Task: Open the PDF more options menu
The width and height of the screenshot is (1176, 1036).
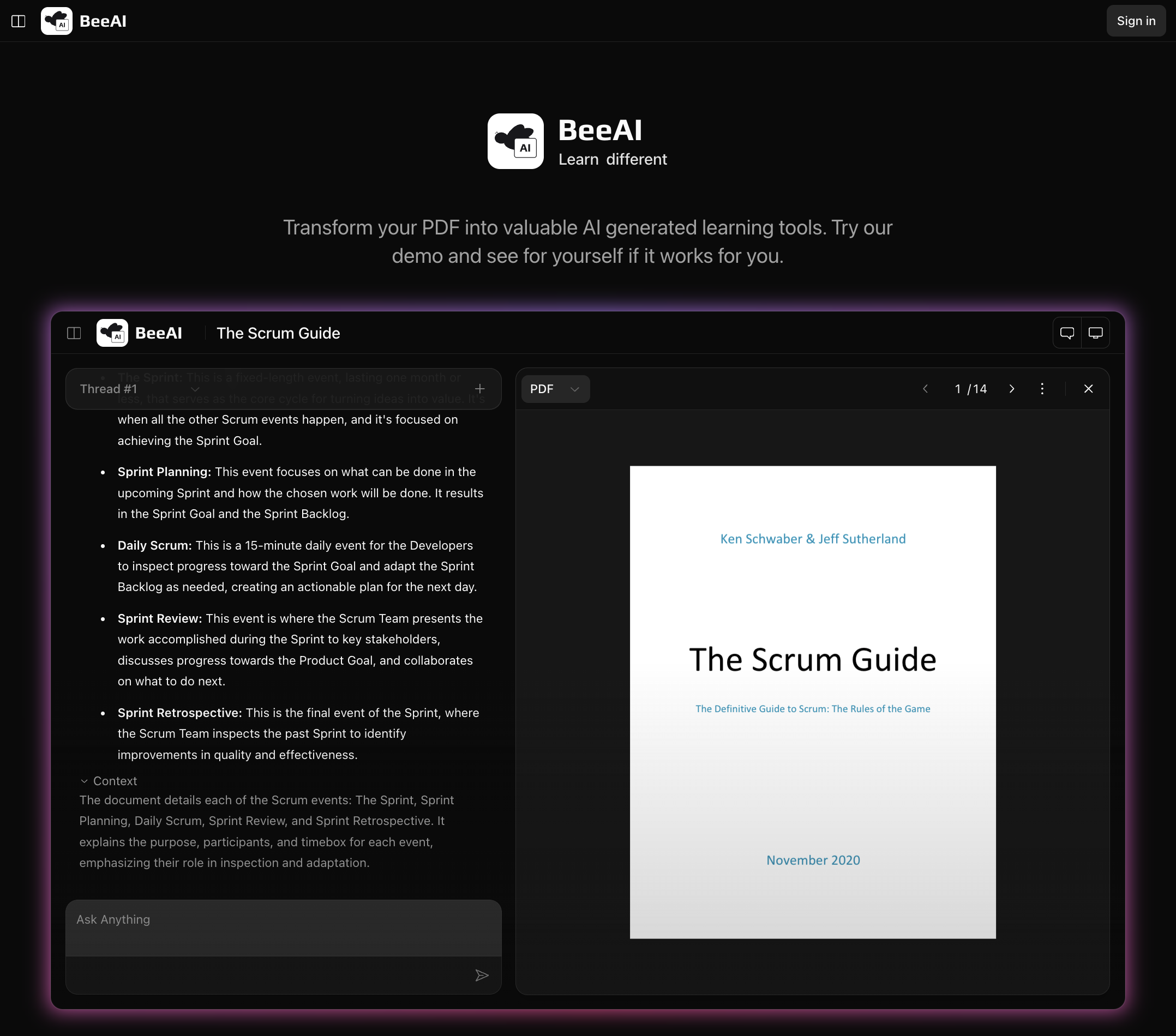Action: 1042,389
